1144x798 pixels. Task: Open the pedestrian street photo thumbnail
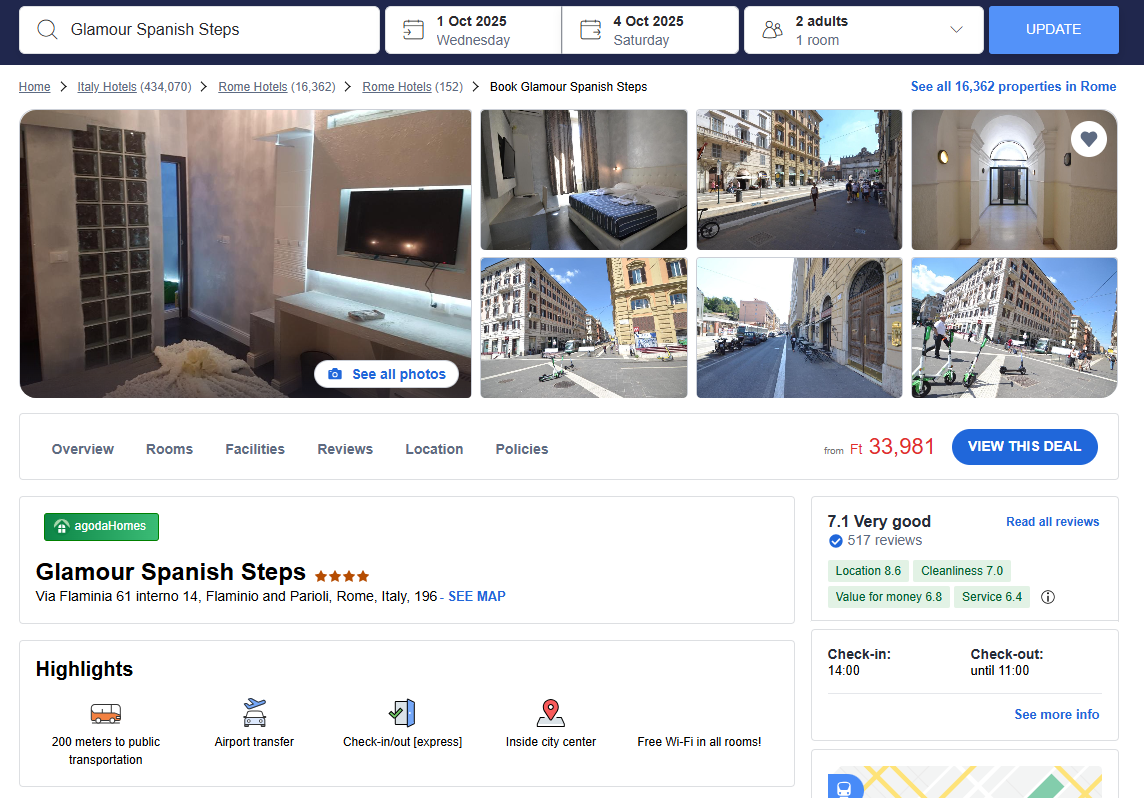click(799, 180)
